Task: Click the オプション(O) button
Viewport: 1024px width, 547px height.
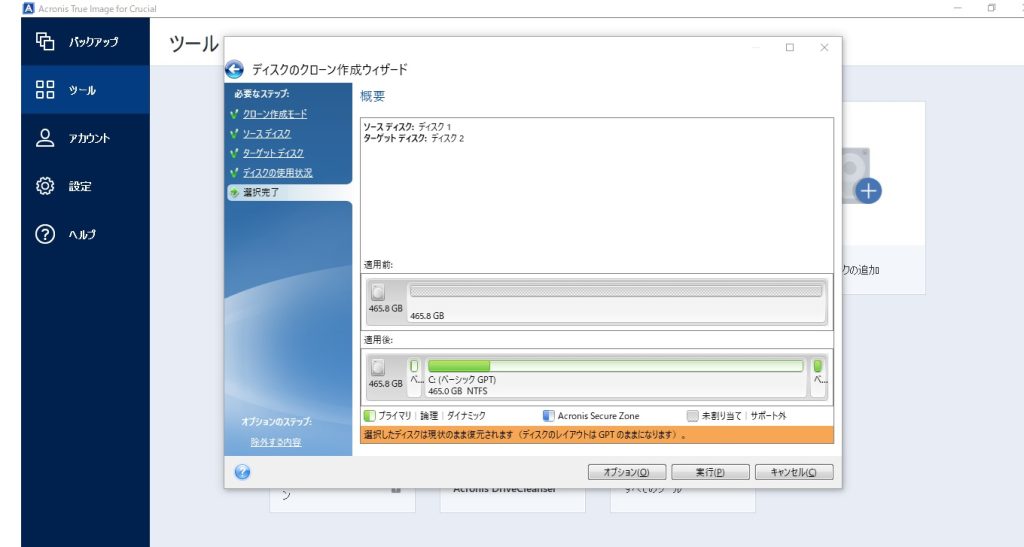Action: [x=626, y=472]
